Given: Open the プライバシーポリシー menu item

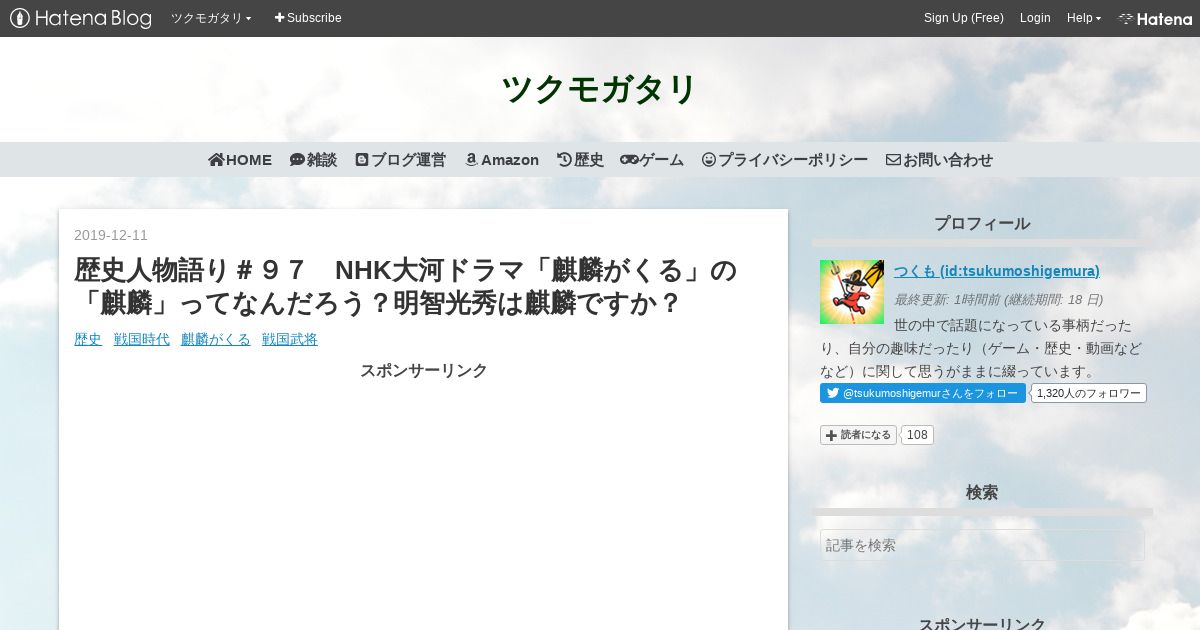Looking at the screenshot, I should click(785, 160).
